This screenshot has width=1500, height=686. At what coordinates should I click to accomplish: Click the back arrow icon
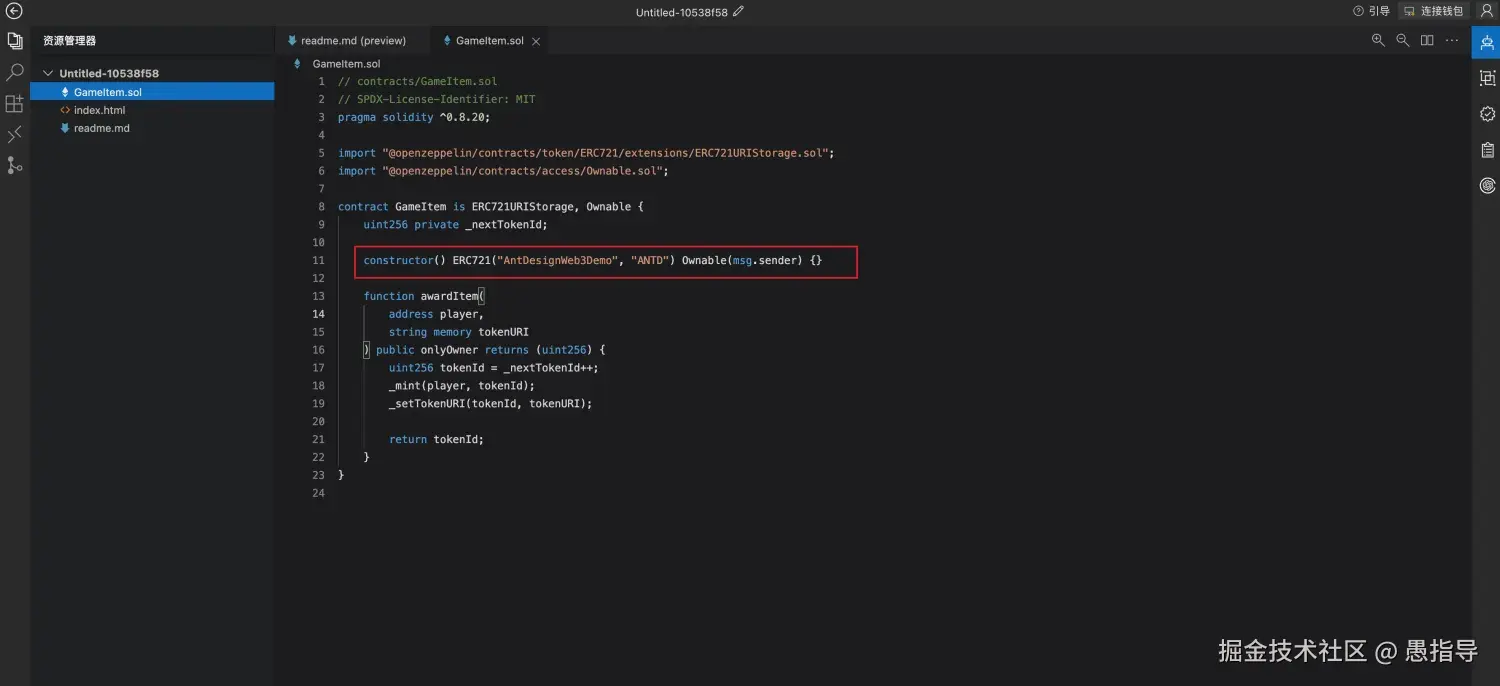(x=14, y=11)
